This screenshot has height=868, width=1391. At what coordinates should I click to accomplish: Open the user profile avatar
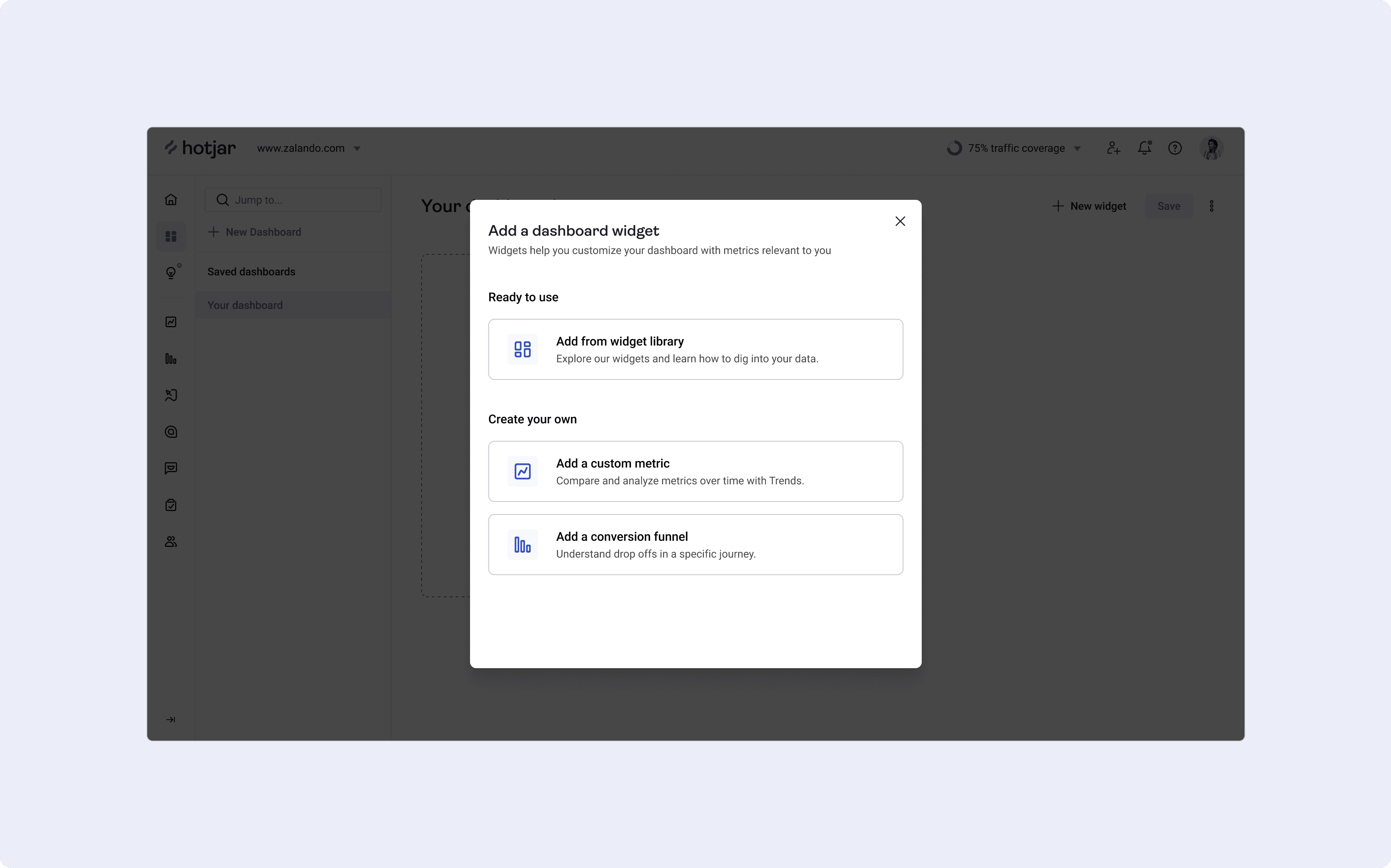coord(1212,148)
